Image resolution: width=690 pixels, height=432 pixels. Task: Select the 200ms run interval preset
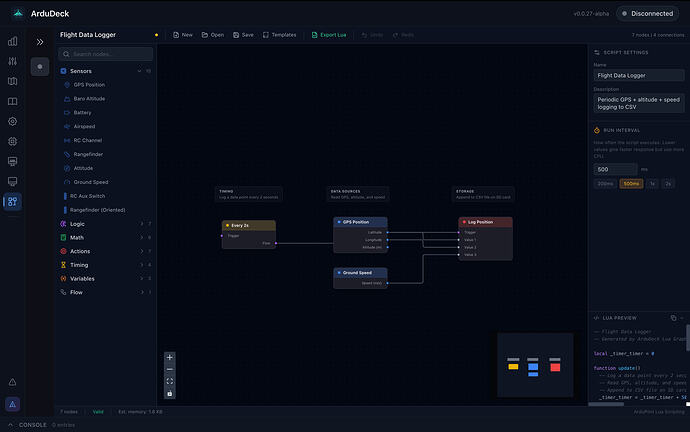click(606, 184)
